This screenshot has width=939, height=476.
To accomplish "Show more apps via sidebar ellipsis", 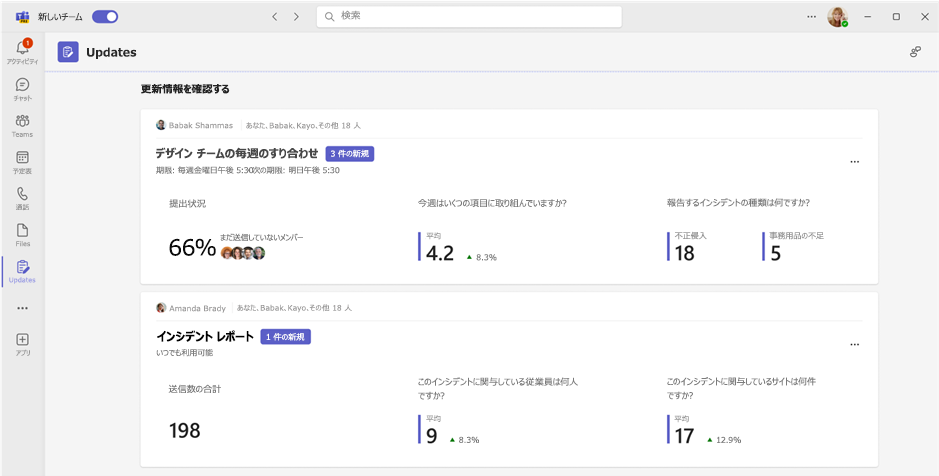I will click(22, 308).
